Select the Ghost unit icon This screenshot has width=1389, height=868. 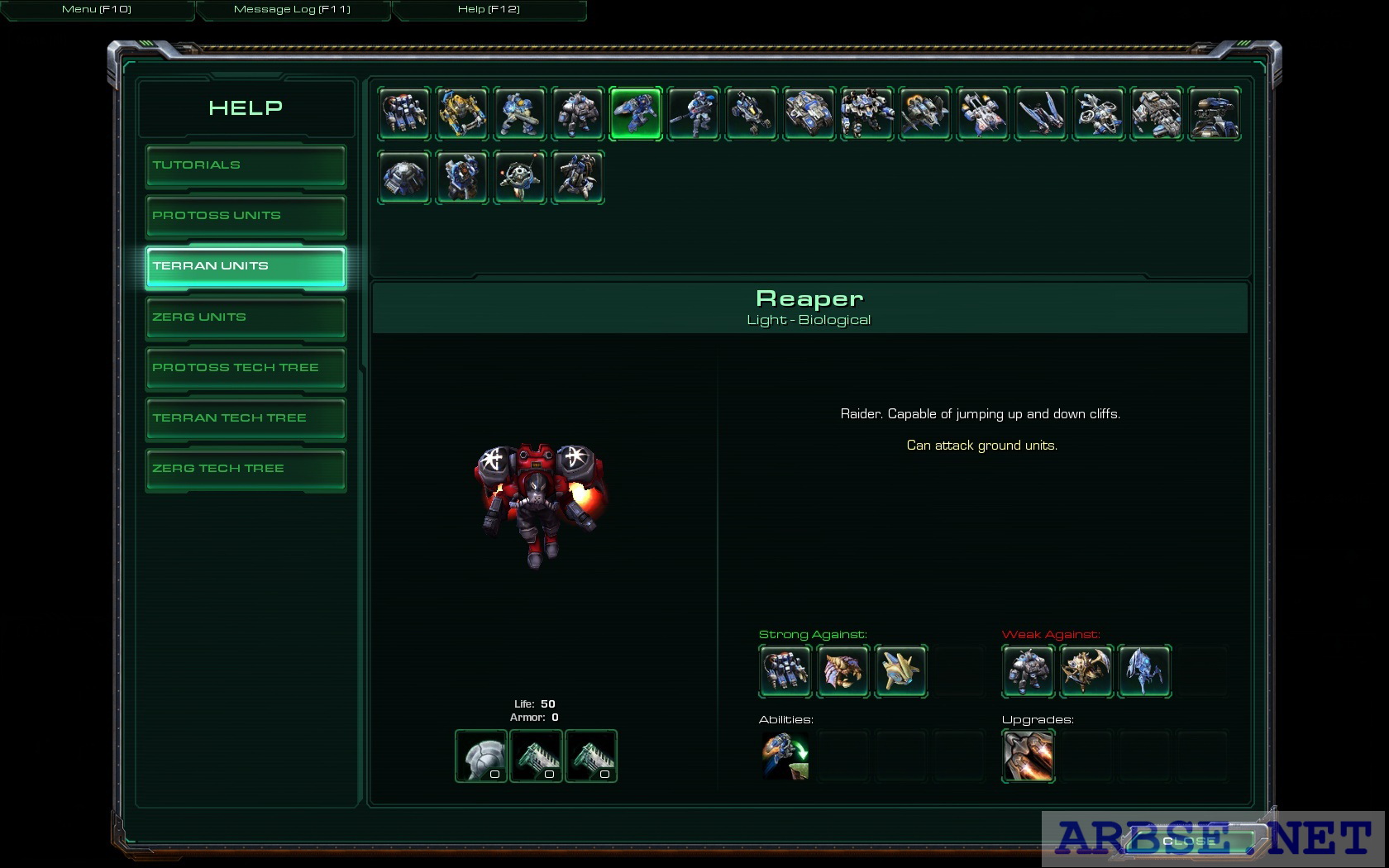[694, 113]
